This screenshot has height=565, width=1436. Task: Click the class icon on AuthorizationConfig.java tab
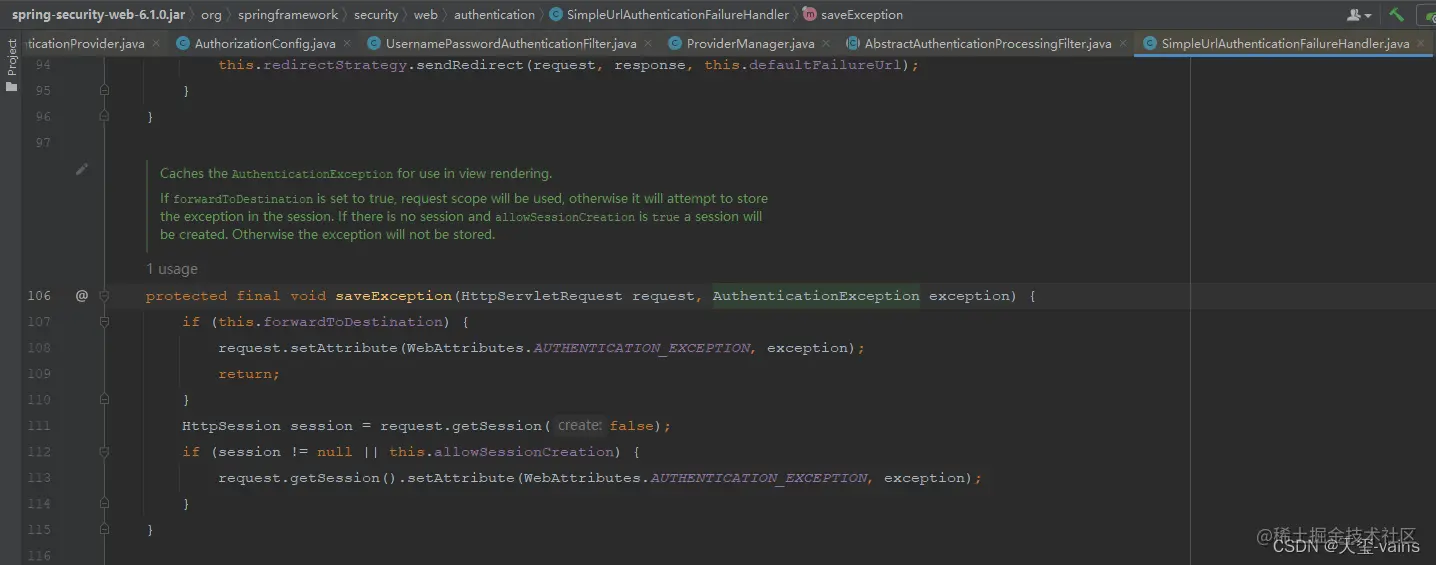[183, 43]
